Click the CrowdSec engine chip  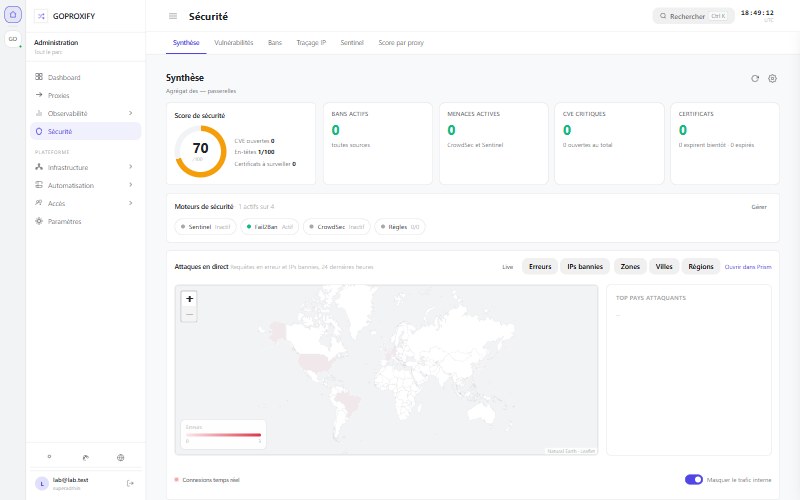coord(337,227)
